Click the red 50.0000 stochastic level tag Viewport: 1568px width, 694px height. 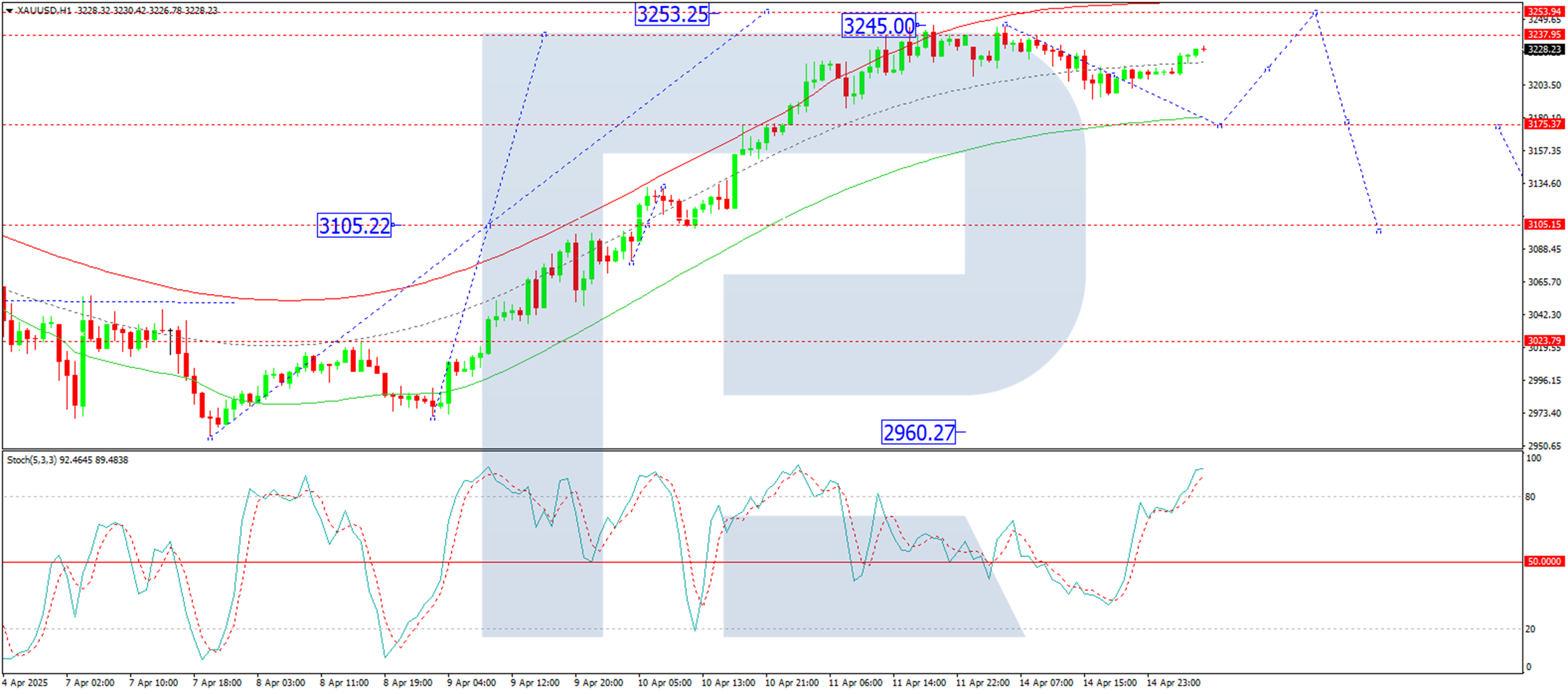coord(1544,562)
